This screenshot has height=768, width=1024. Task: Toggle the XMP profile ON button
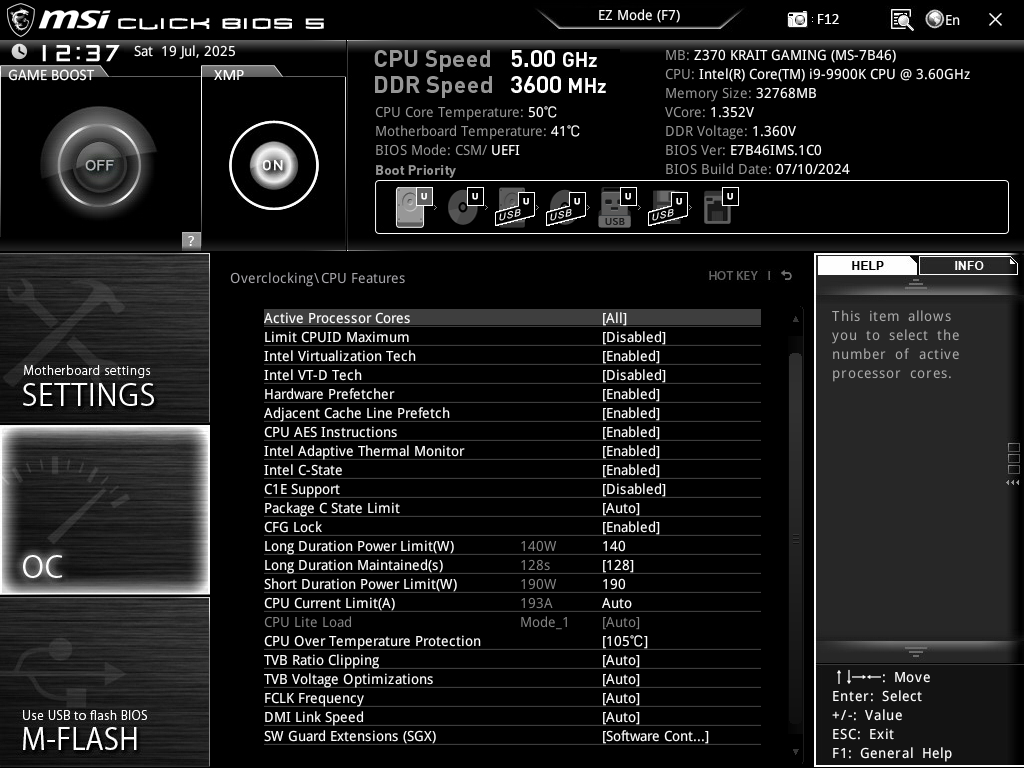(x=274, y=165)
